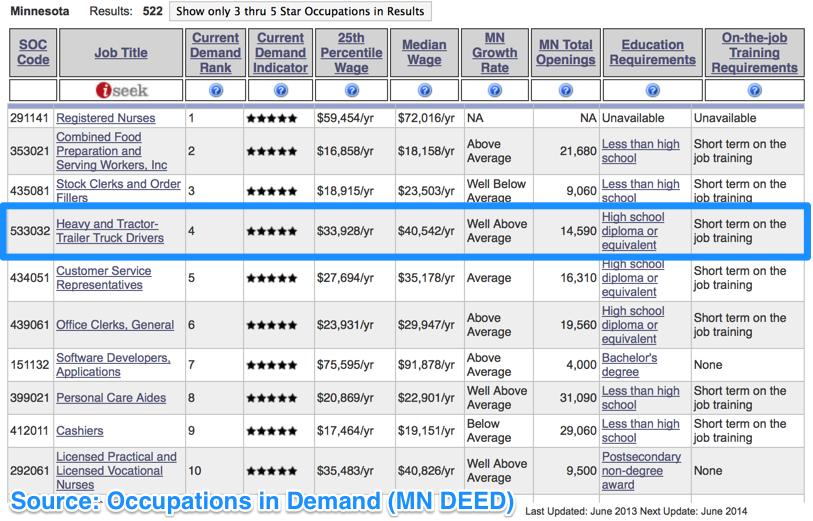Sort by Job Title column header
The width and height of the screenshot is (813, 521).
pyautogui.click(x=121, y=52)
